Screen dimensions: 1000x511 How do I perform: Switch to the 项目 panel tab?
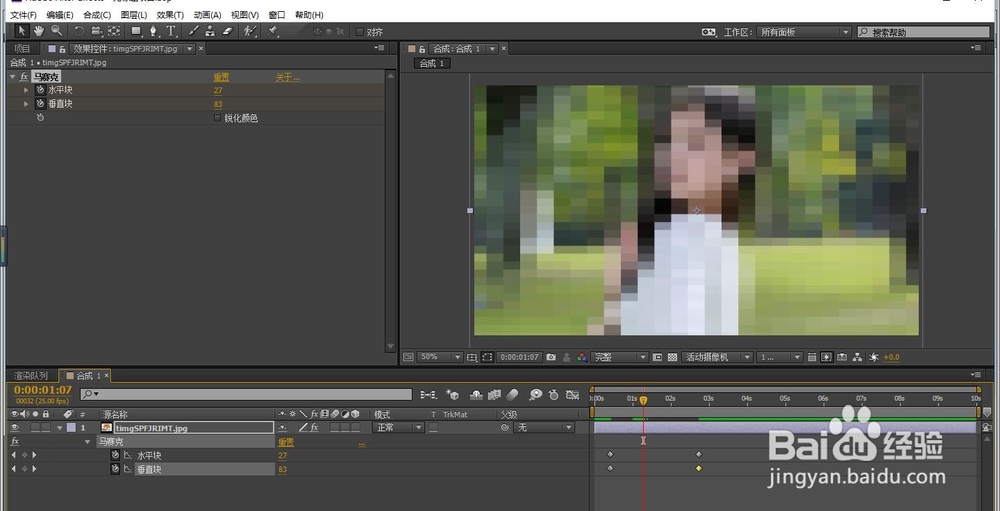click(22, 48)
